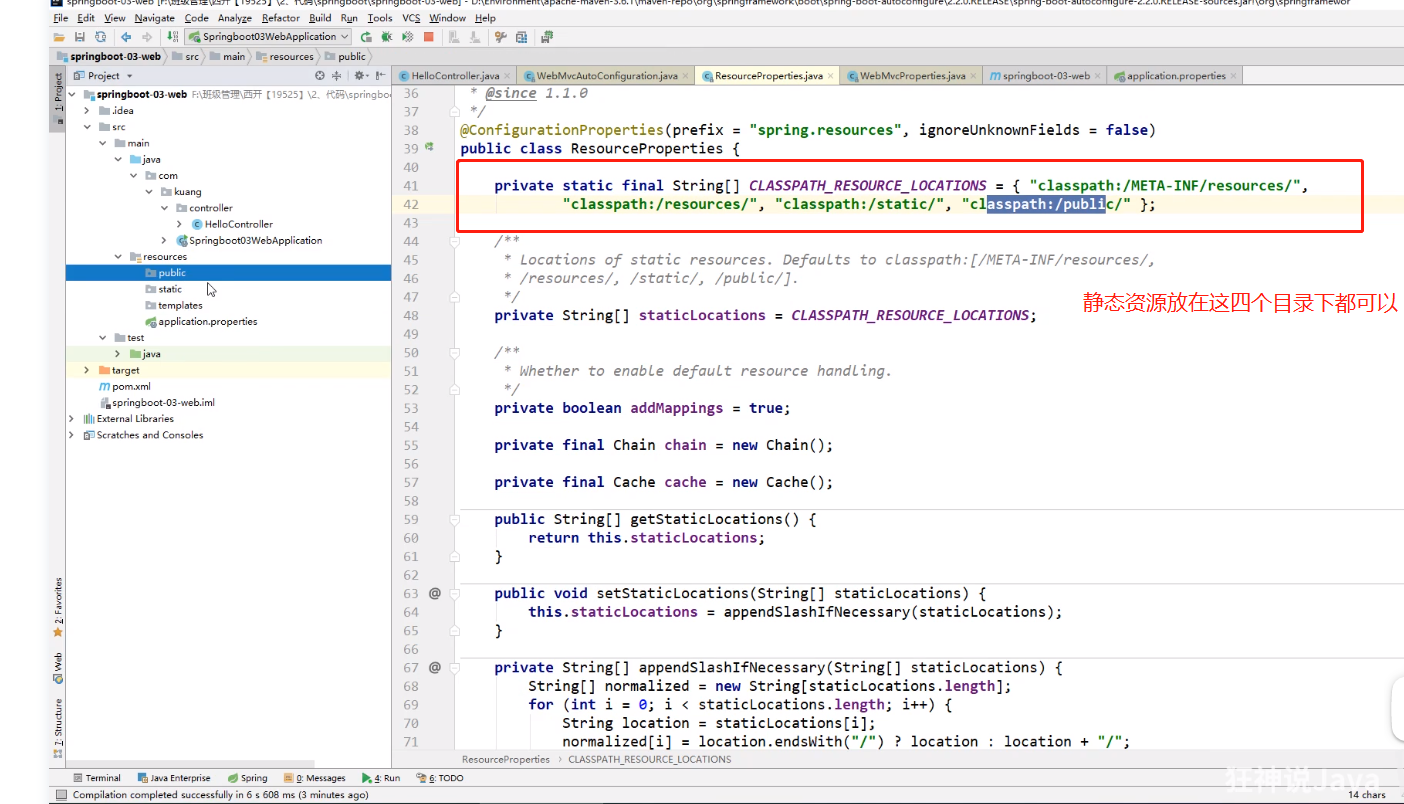Switch to application.properties tab
The image size is (1404, 804).
tap(1176, 76)
